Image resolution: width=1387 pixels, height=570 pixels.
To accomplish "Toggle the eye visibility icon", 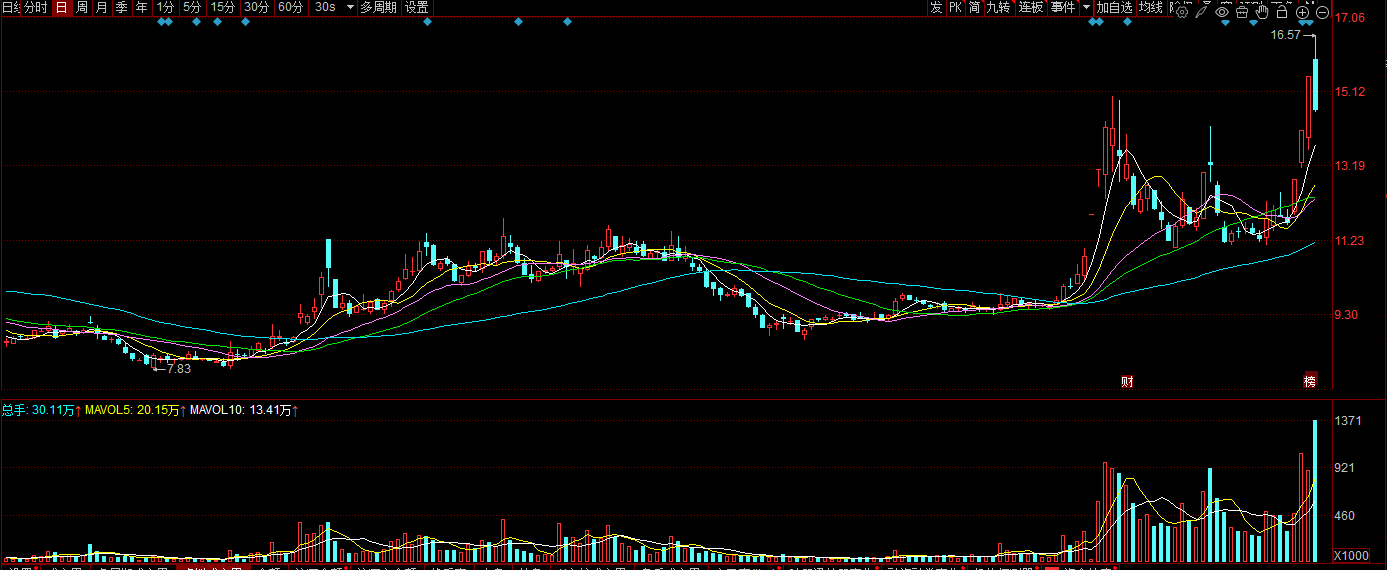I will [x=1222, y=11].
